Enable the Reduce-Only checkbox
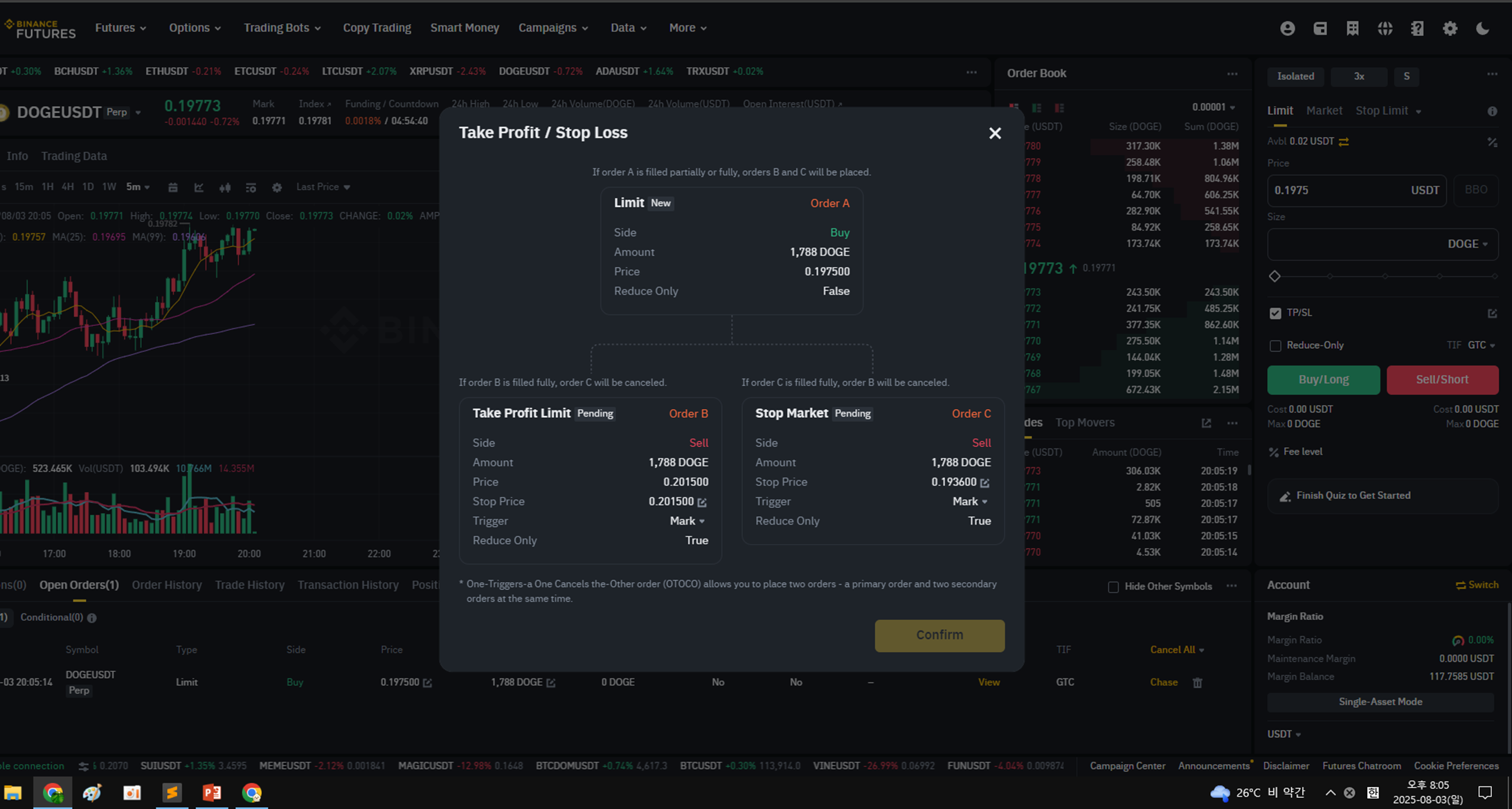 pyautogui.click(x=1275, y=346)
